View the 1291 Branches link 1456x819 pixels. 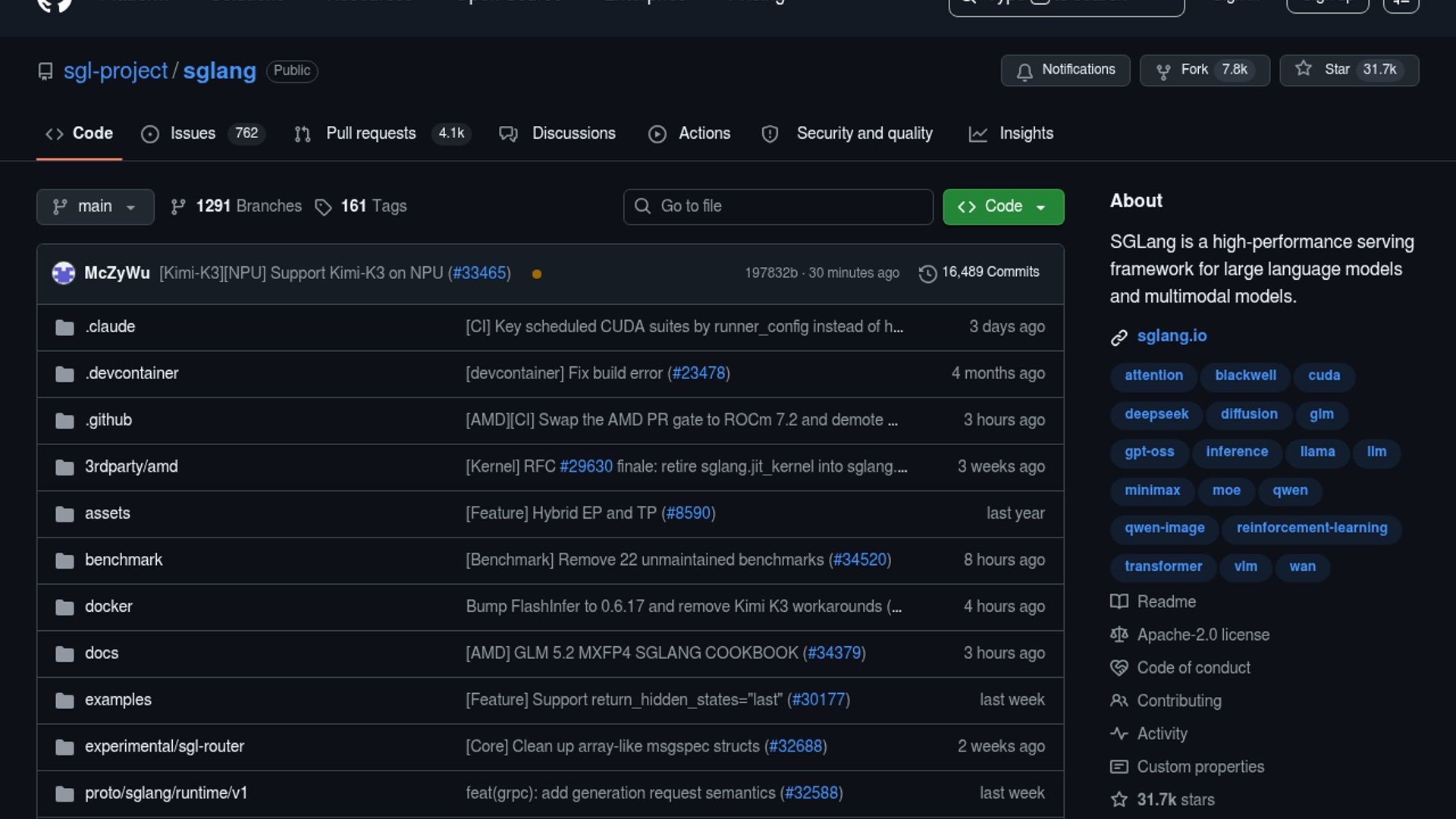pyautogui.click(x=237, y=206)
